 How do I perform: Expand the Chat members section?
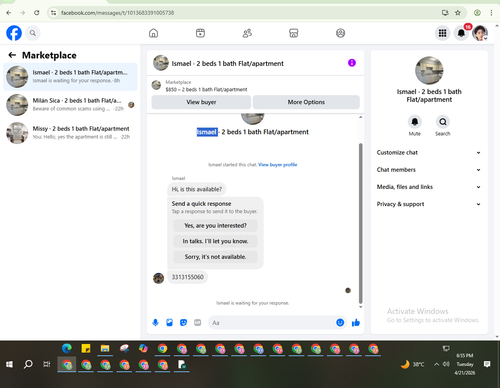(429, 170)
